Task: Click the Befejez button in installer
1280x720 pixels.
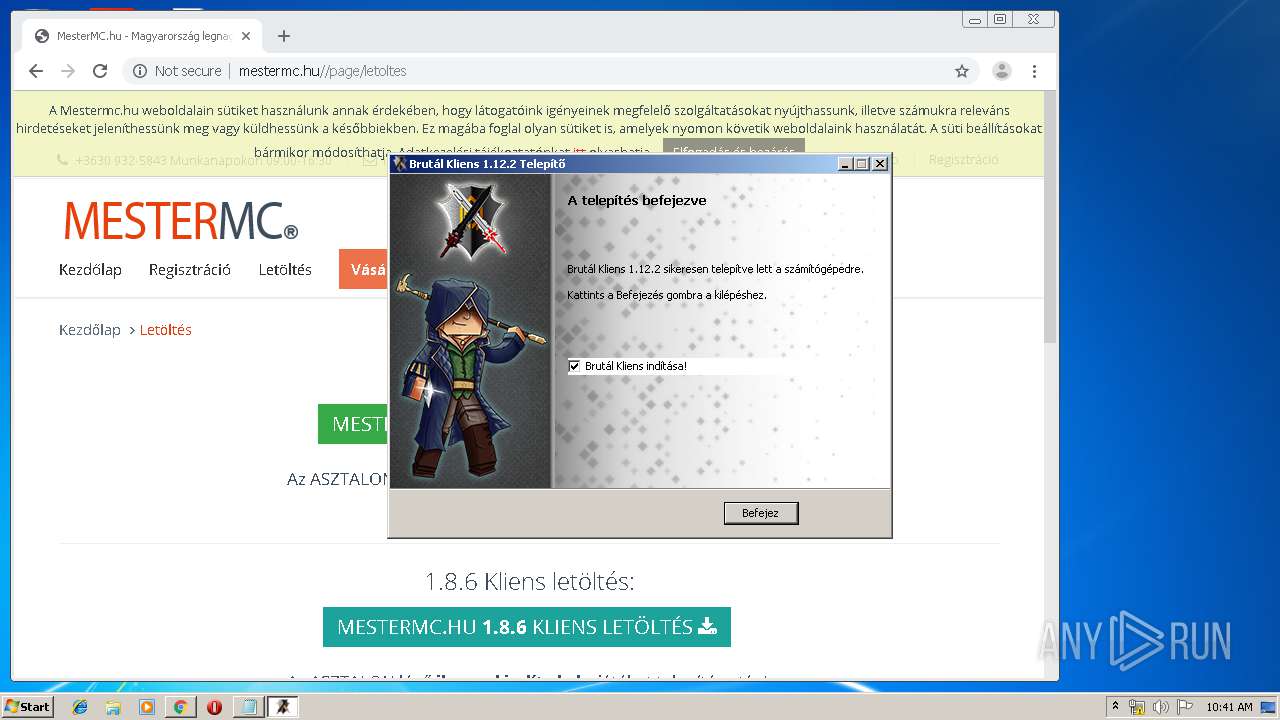Action: click(761, 513)
